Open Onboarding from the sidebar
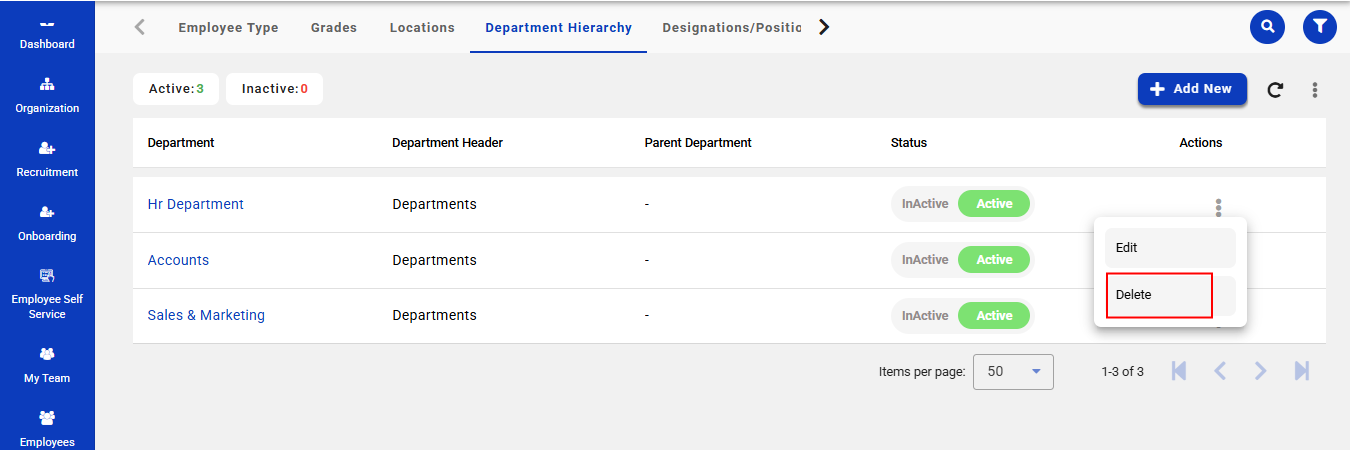Image resolution: width=1350 pixels, height=450 pixels. click(47, 223)
